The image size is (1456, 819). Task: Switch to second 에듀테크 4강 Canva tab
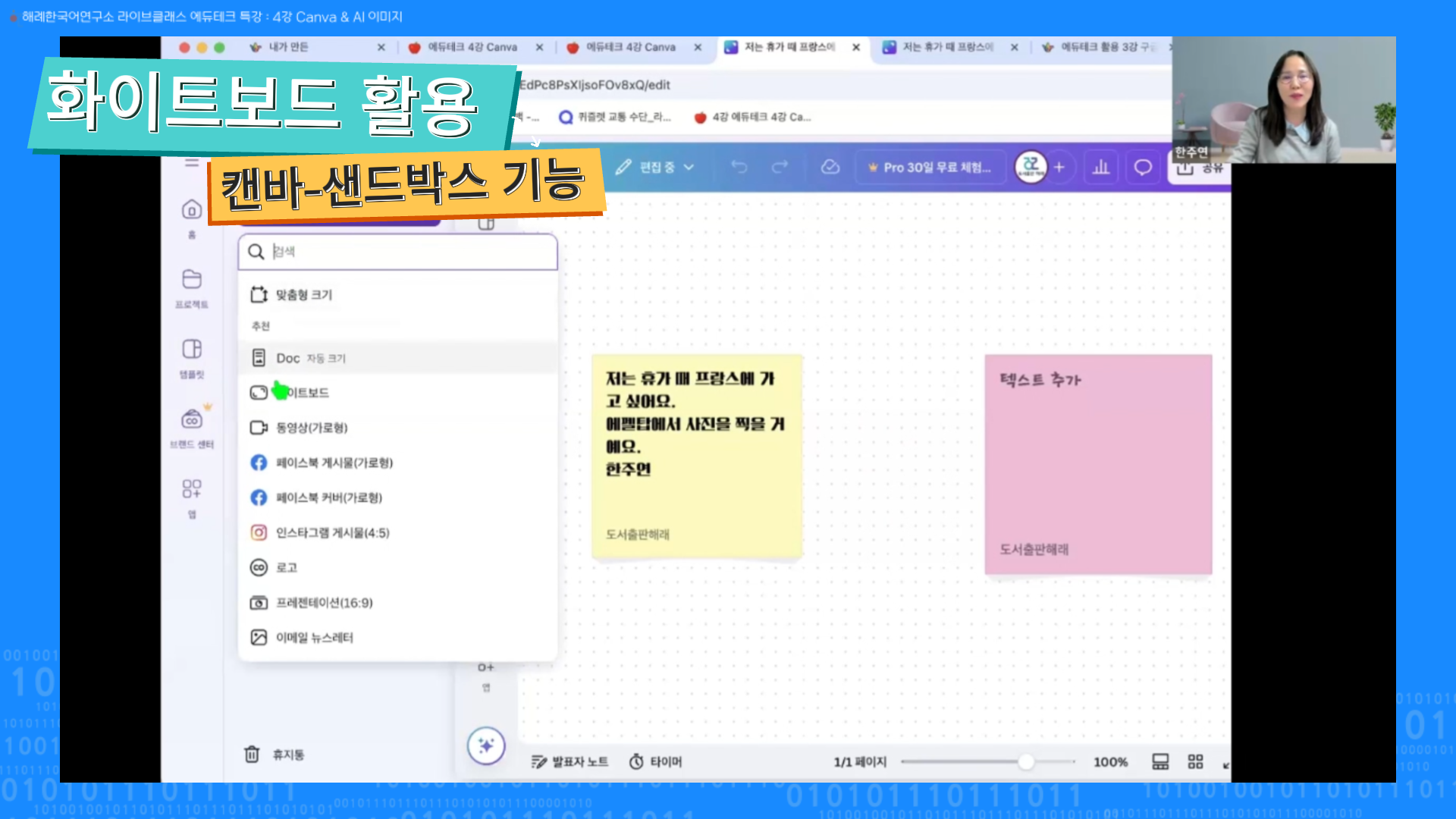[631, 47]
